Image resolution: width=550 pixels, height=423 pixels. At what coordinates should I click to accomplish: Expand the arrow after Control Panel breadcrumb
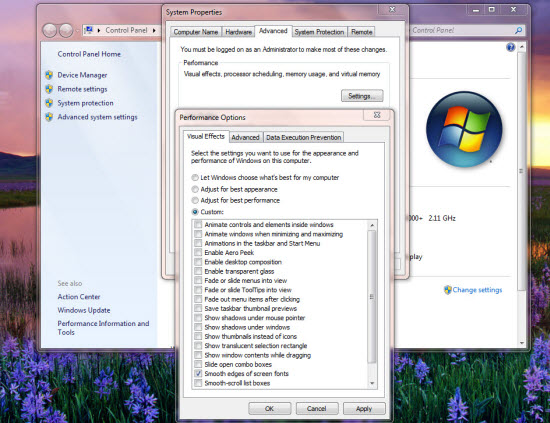pos(154,31)
